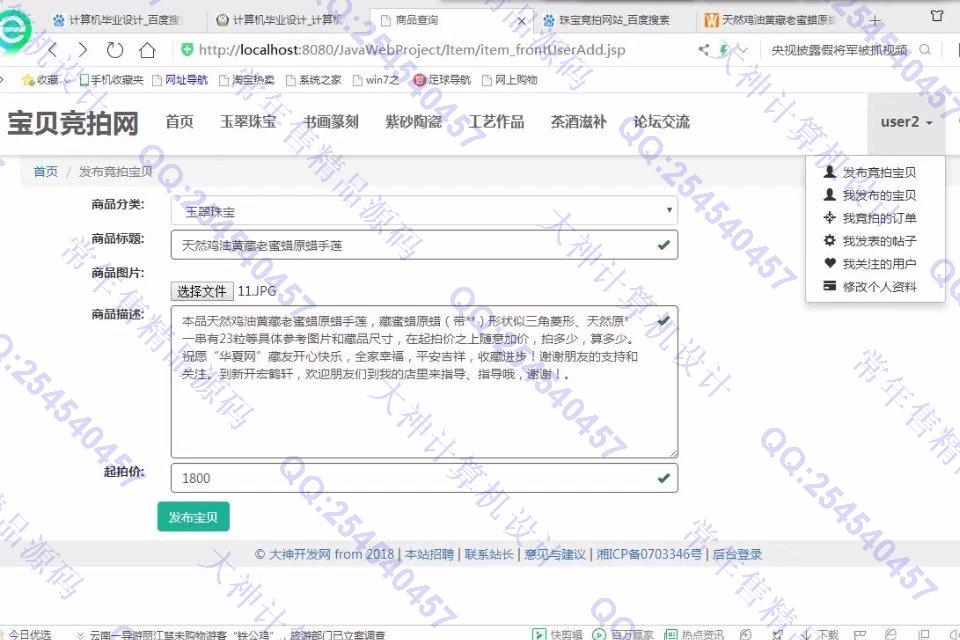This screenshot has width=960, height=640.
Task: Click the 百万赢家 status bar icon
Action: [599, 634]
